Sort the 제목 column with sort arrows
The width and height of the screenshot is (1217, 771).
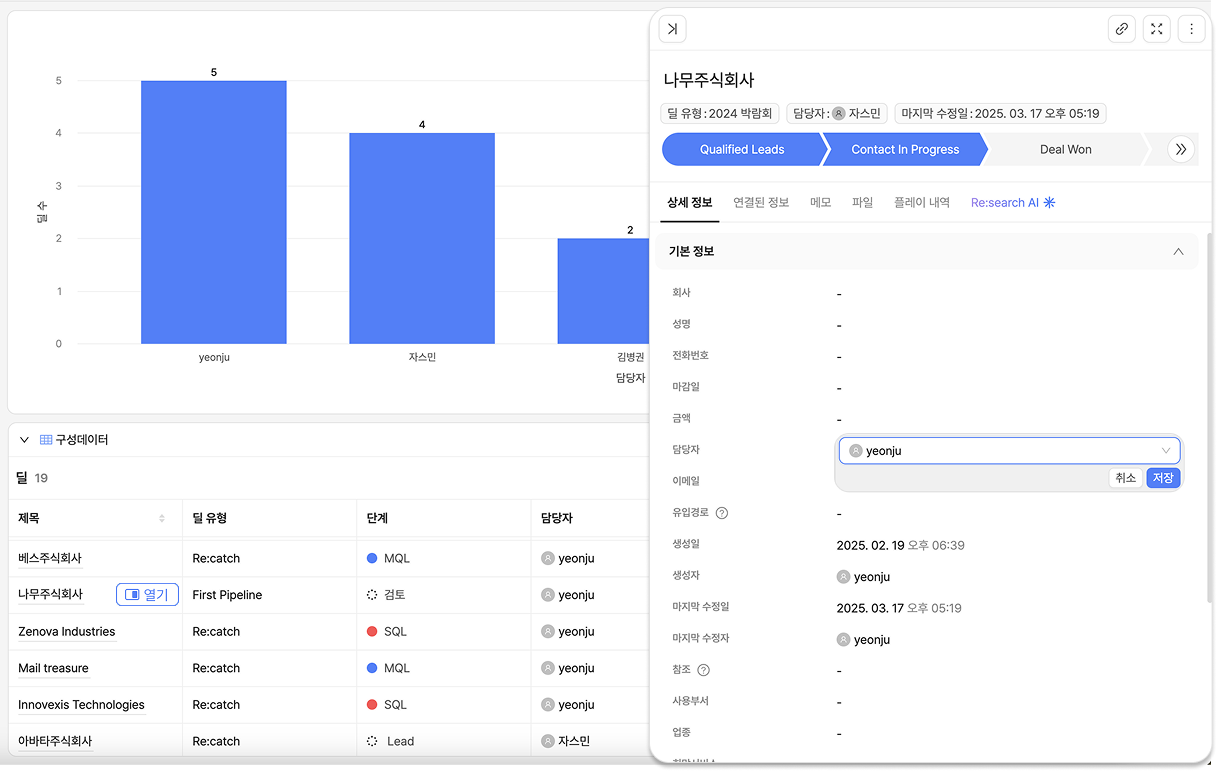tap(162, 518)
